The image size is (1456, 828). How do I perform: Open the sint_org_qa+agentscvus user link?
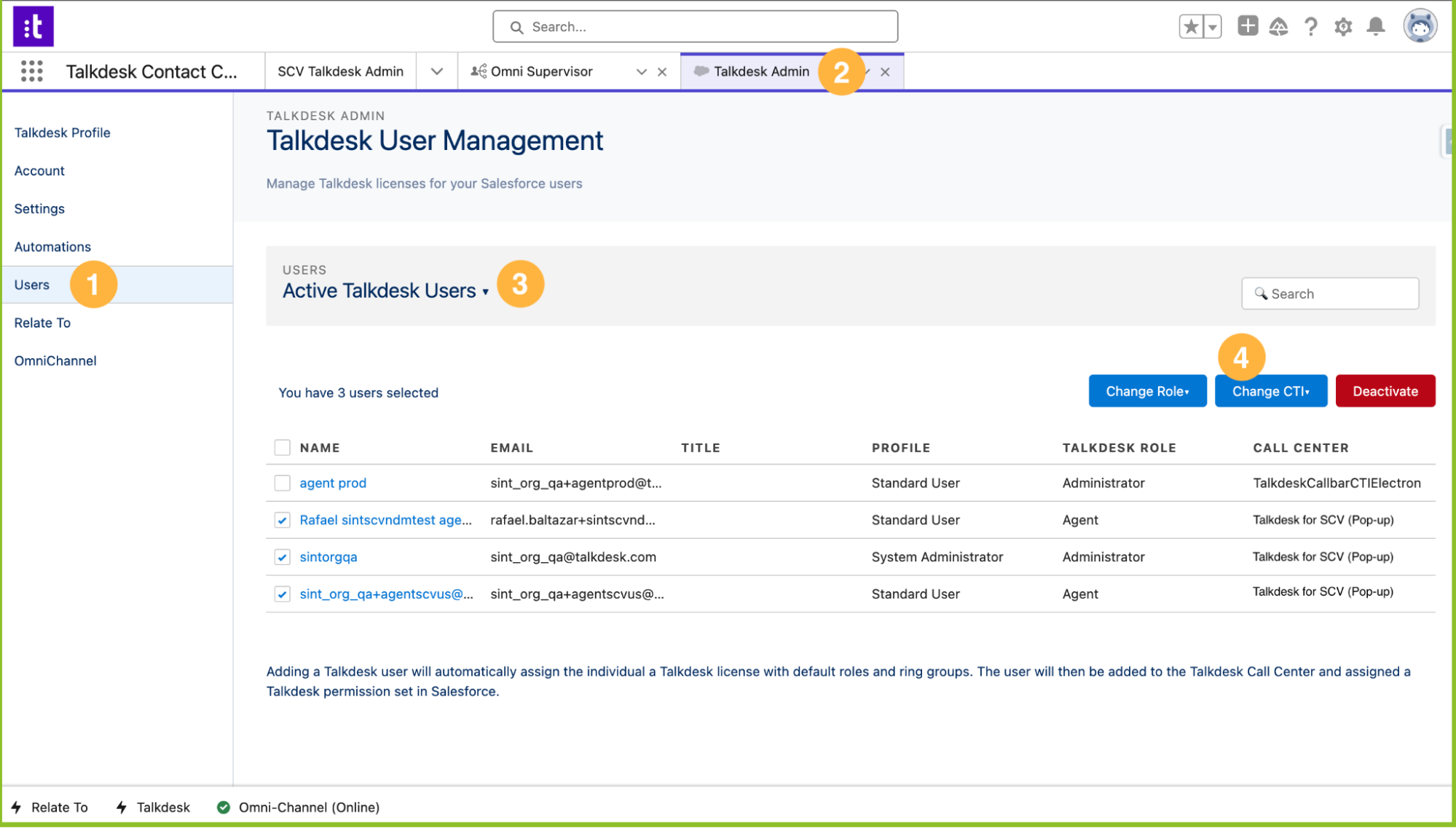tap(386, 594)
